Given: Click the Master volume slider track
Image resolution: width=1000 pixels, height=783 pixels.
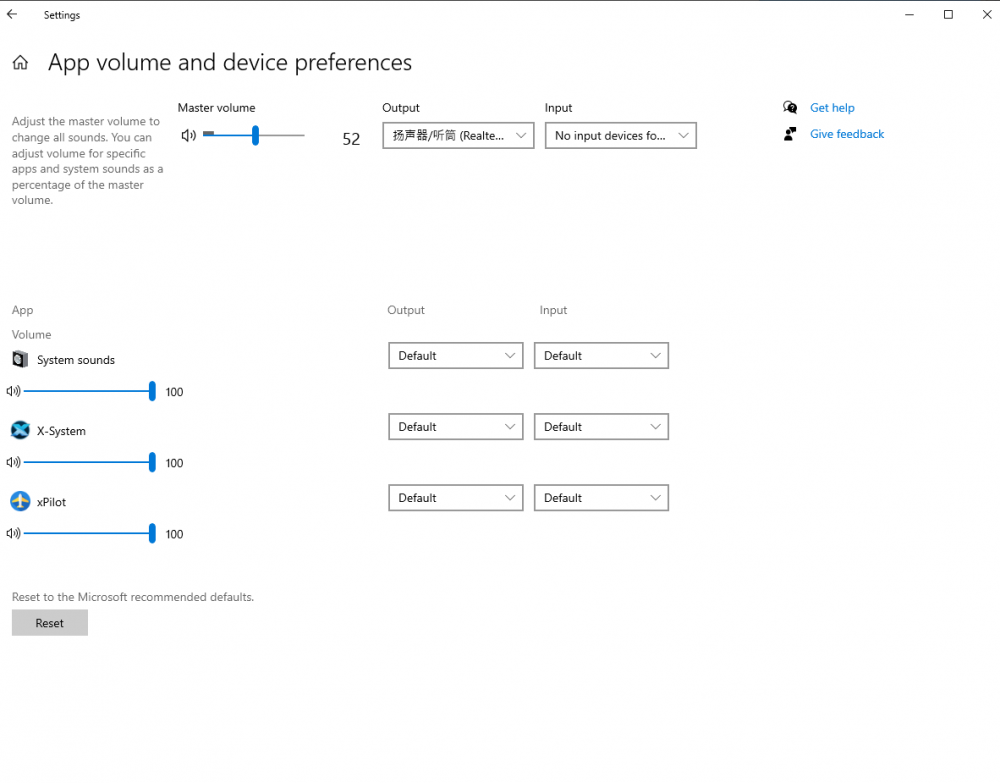Looking at the screenshot, I should pyautogui.click(x=254, y=135).
